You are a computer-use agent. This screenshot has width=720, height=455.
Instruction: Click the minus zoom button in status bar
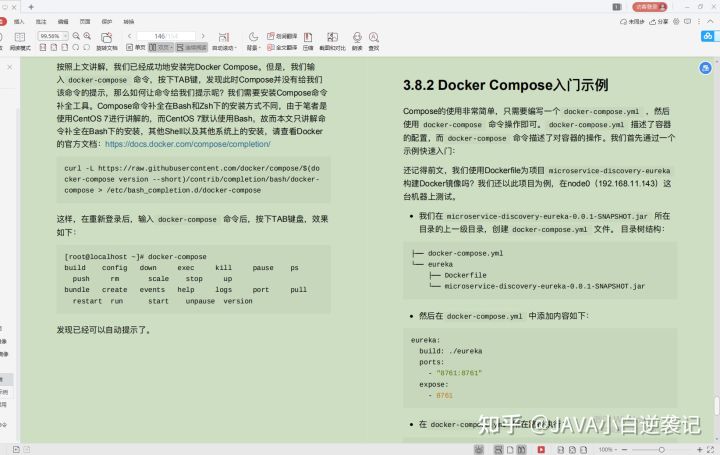point(624,449)
